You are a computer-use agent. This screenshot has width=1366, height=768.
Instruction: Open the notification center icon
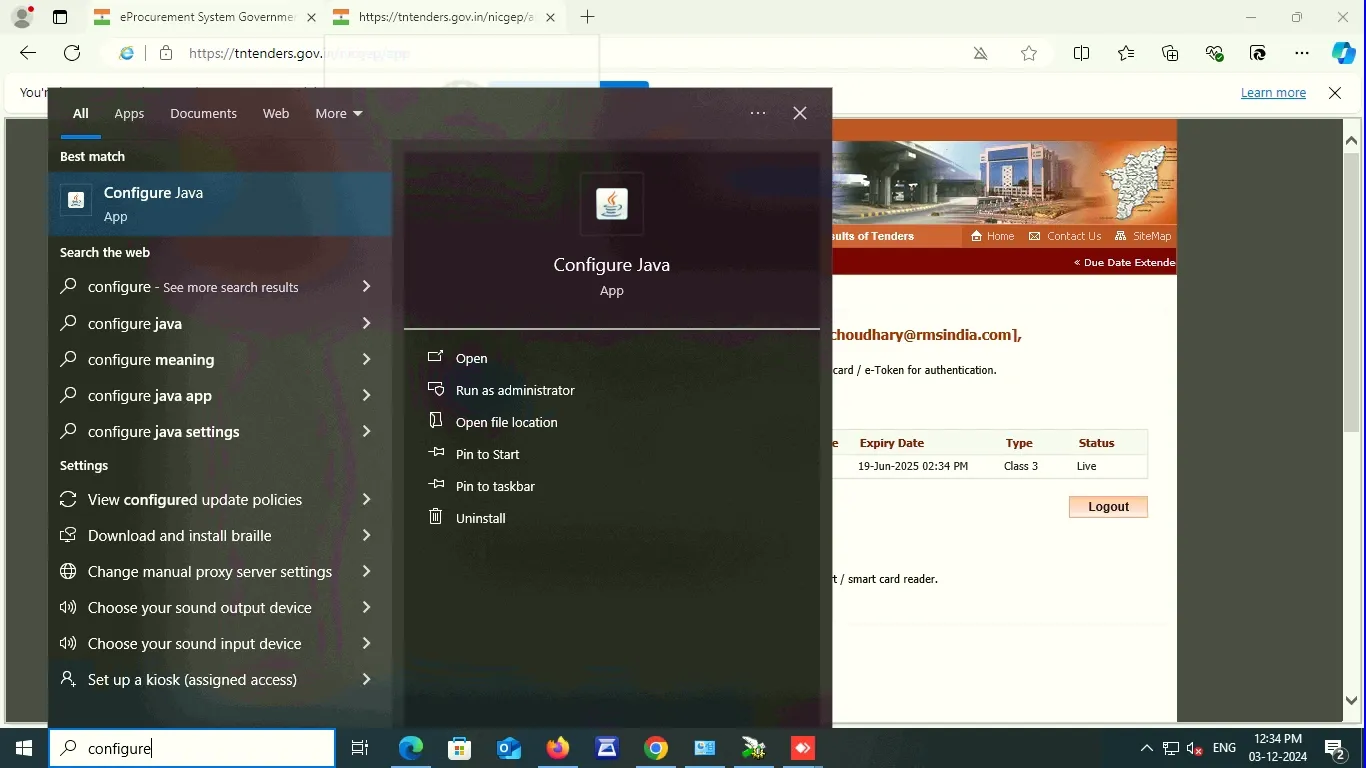coord(1333,748)
